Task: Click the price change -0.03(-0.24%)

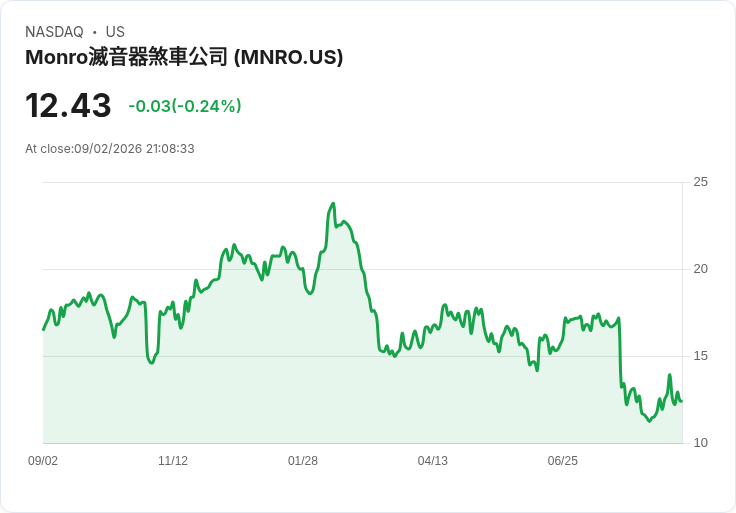Action: (x=185, y=106)
